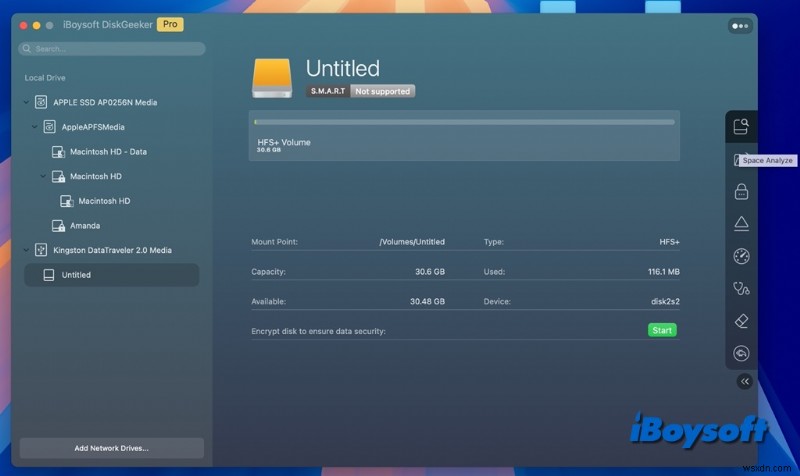Open the Search Files tool in right toolbar

741,127
